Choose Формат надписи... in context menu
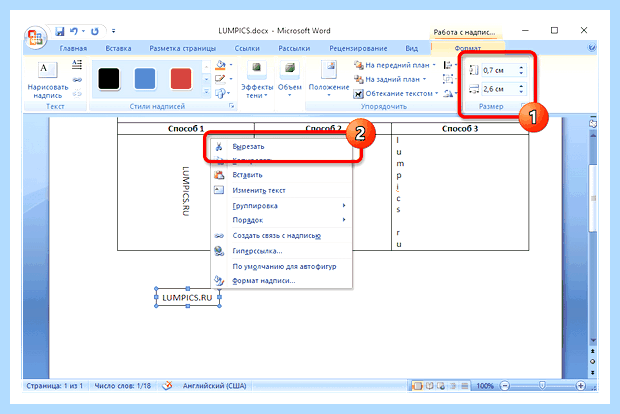 pyautogui.click(x=282, y=281)
